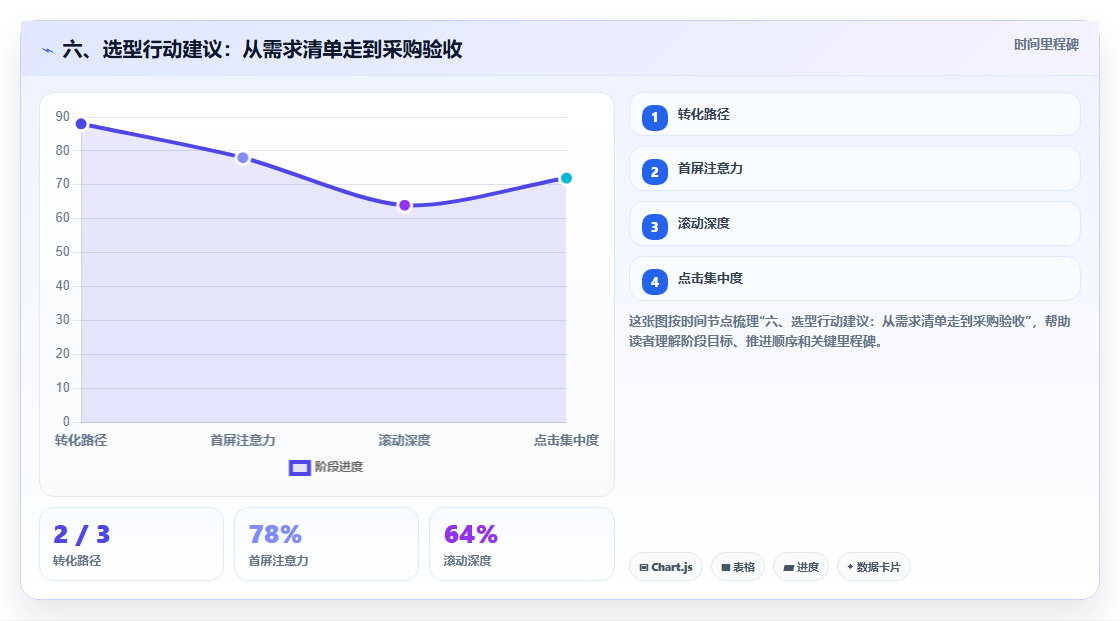
Task: Click the 表格 tag chip
Action: 738,567
